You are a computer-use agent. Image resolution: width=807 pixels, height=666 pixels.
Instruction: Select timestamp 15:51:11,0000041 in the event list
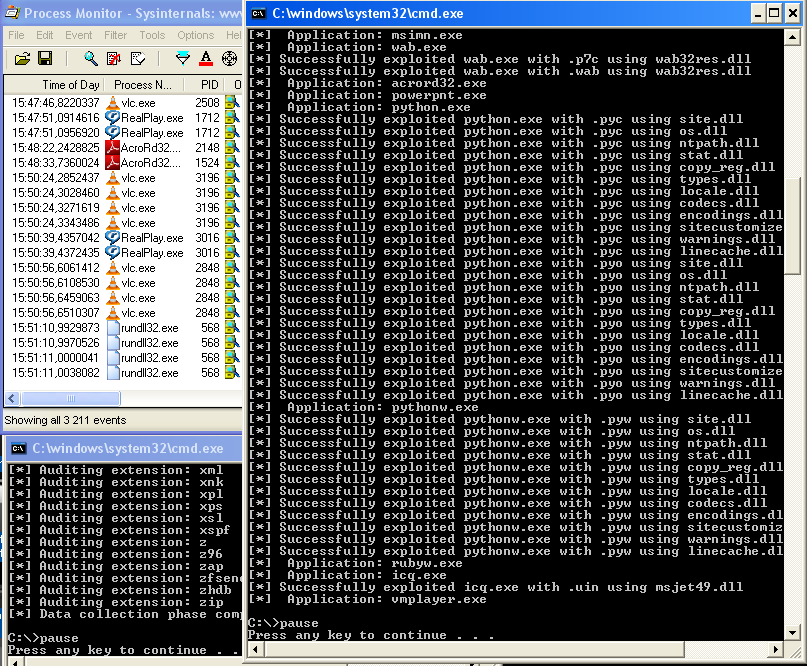click(x=56, y=358)
